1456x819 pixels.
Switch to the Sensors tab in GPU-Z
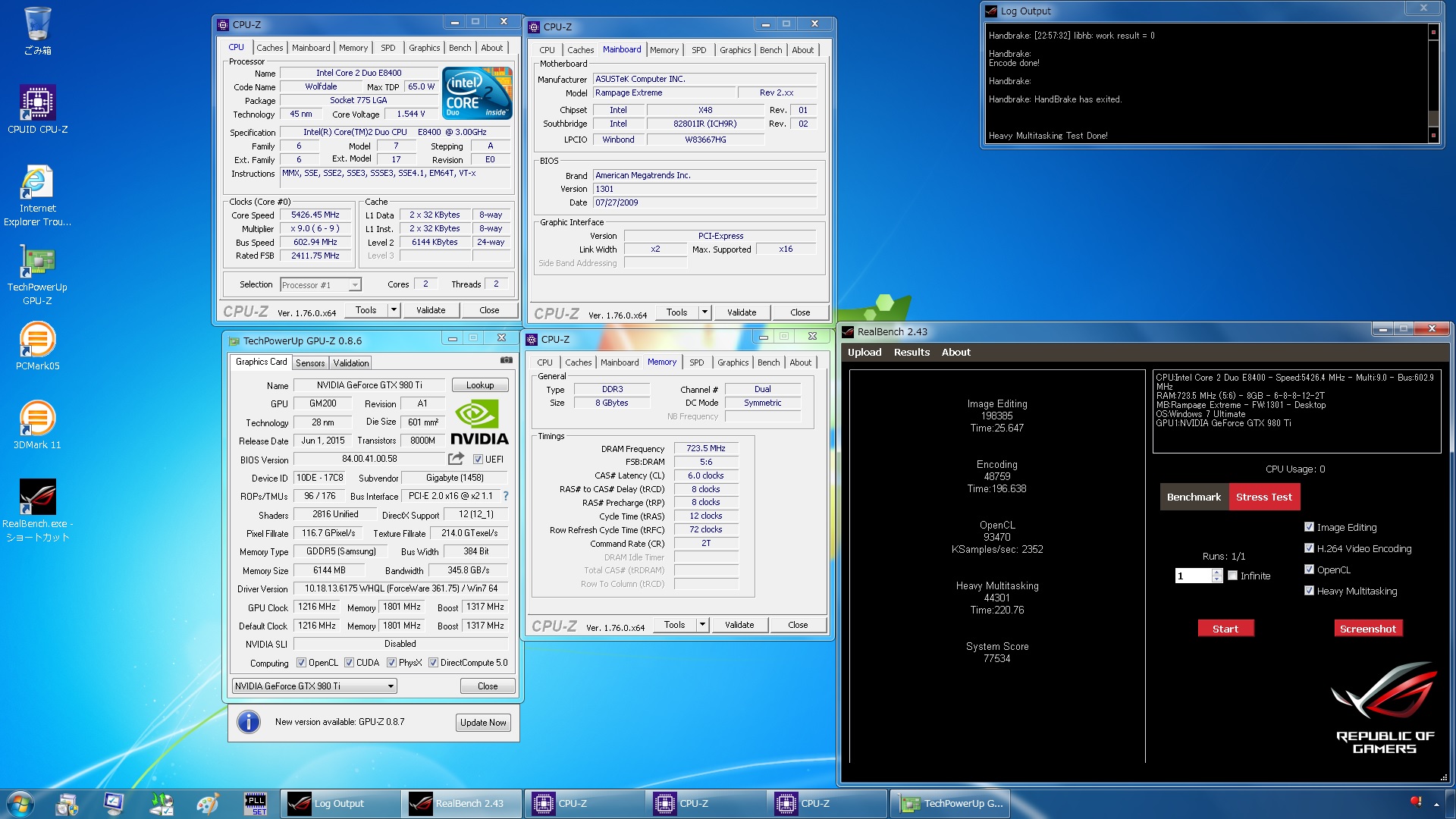pyautogui.click(x=310, y=363)
